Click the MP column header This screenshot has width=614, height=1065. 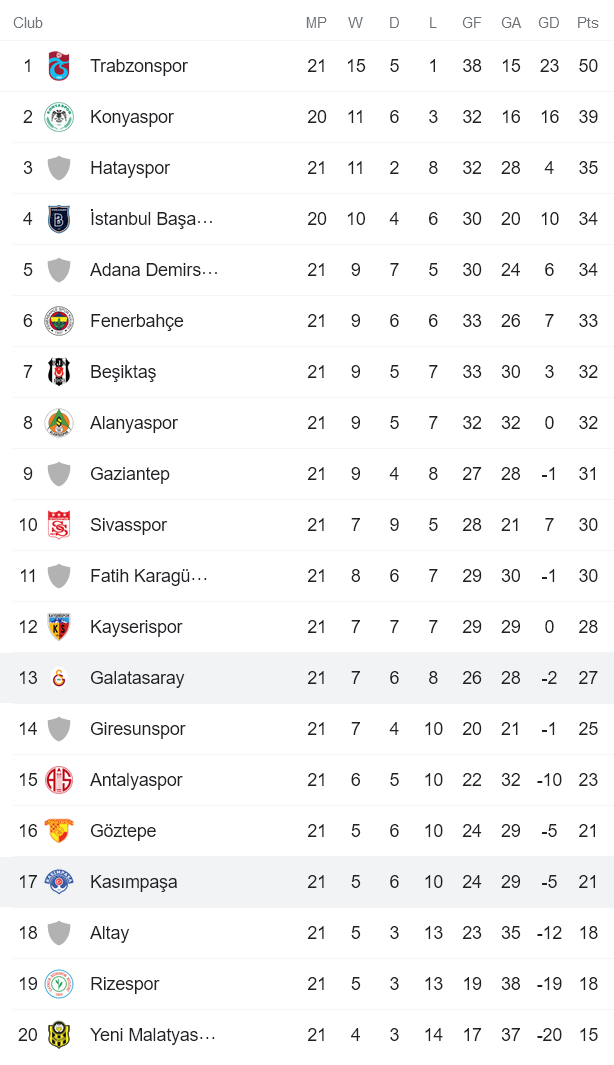pos(317,23)
